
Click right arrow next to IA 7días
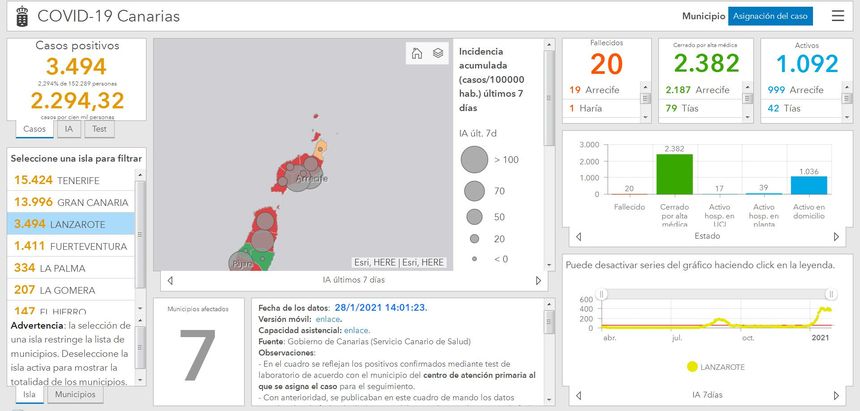836,394
